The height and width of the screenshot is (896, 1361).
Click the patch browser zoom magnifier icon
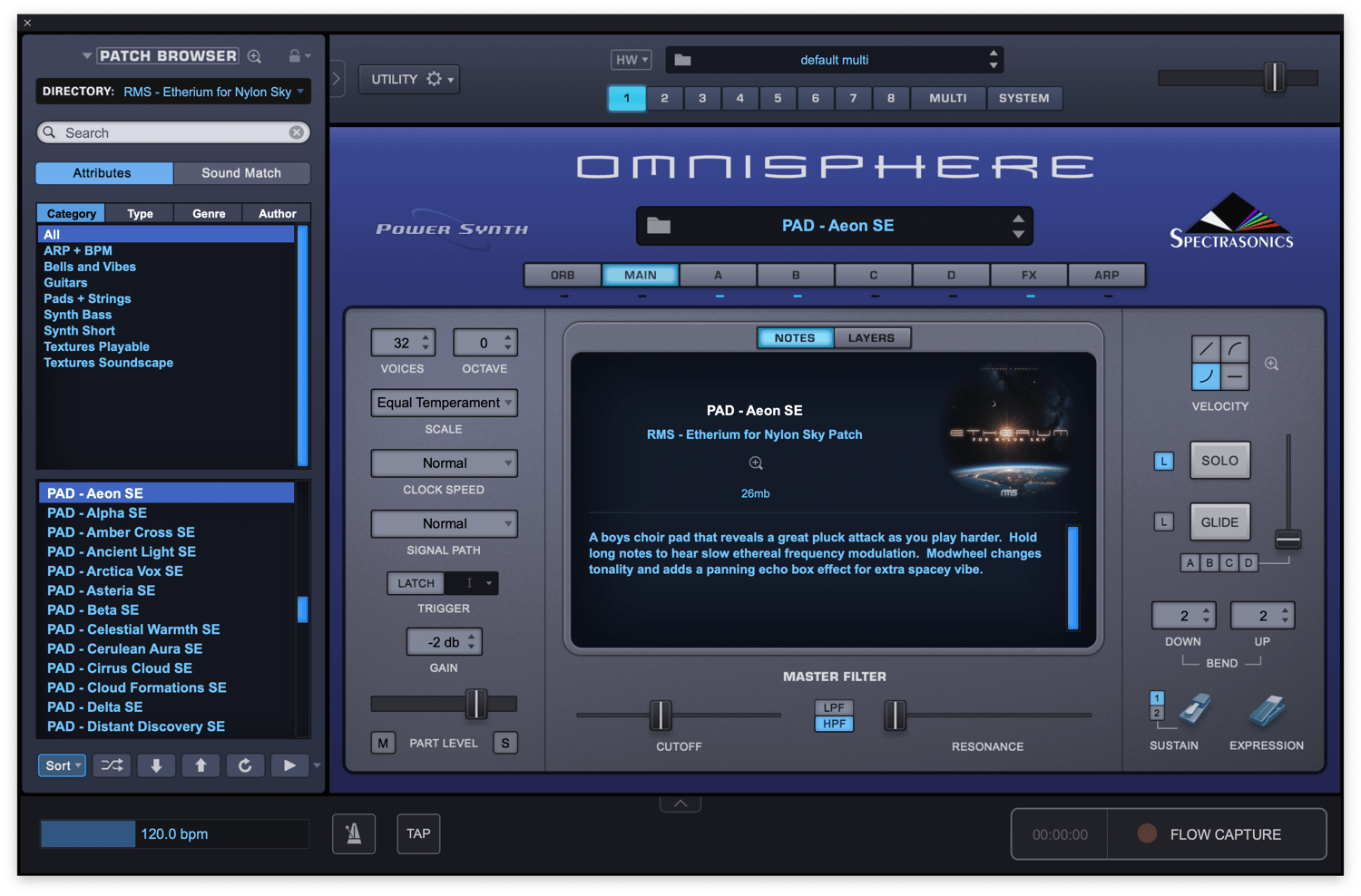[255, 56]
